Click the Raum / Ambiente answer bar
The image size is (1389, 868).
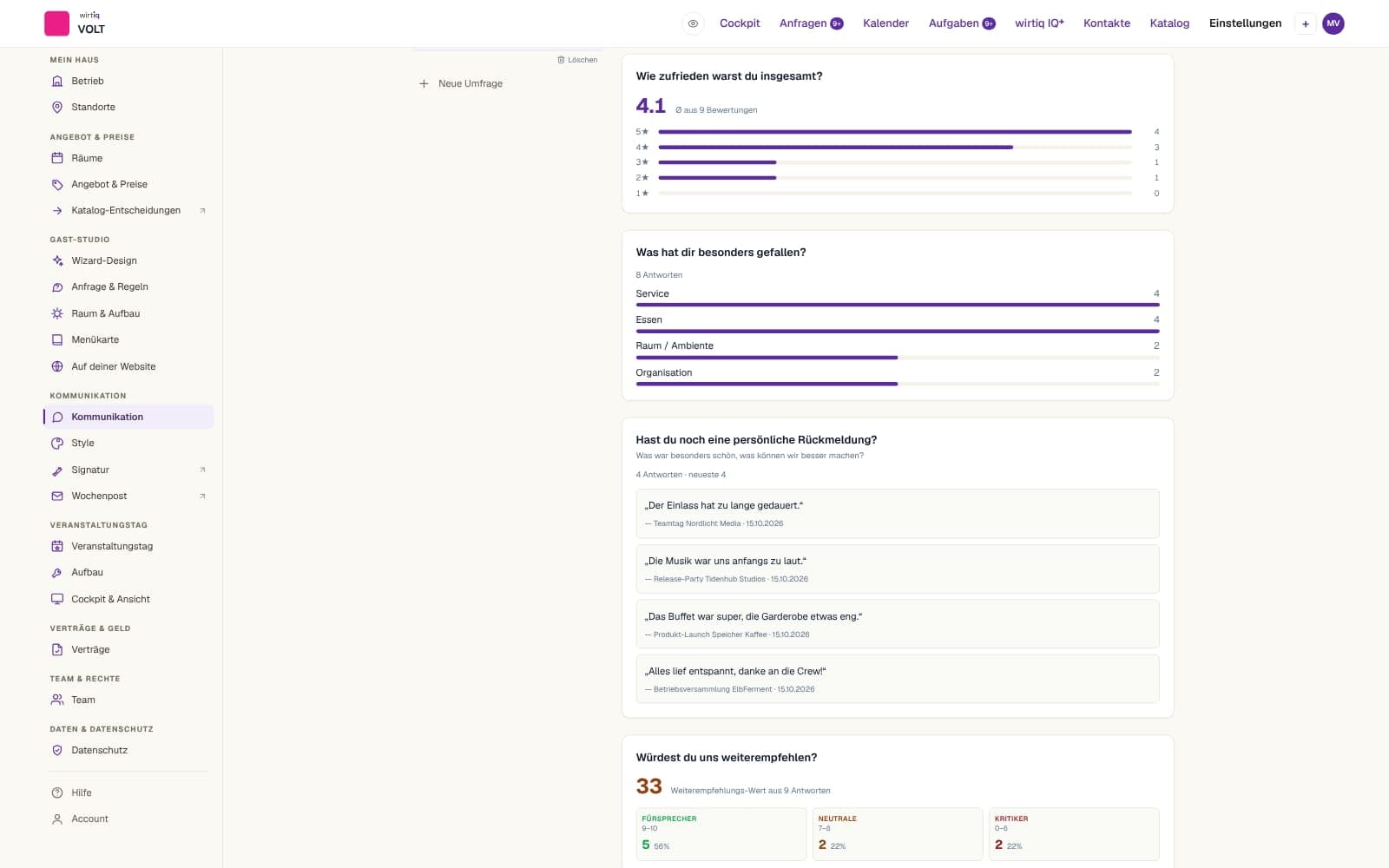click(x=898, y=357)
